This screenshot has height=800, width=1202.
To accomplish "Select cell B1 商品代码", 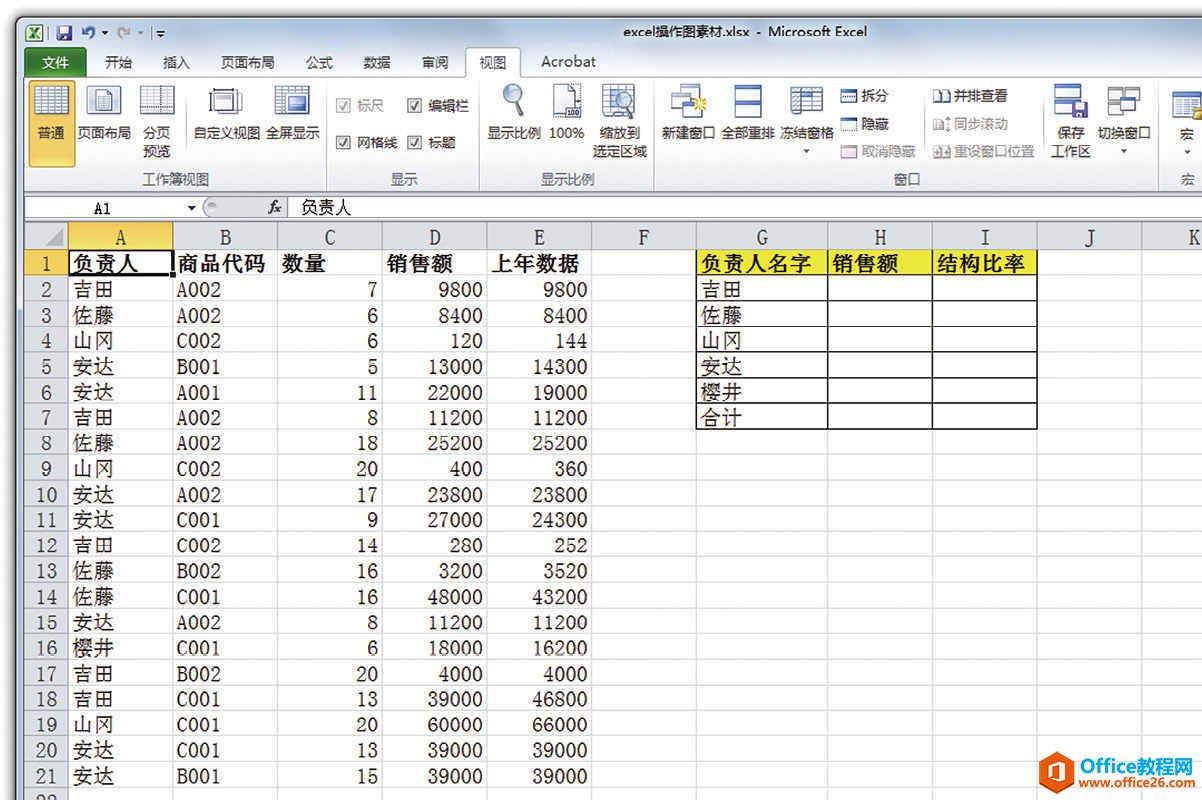I will click(225, 263).
